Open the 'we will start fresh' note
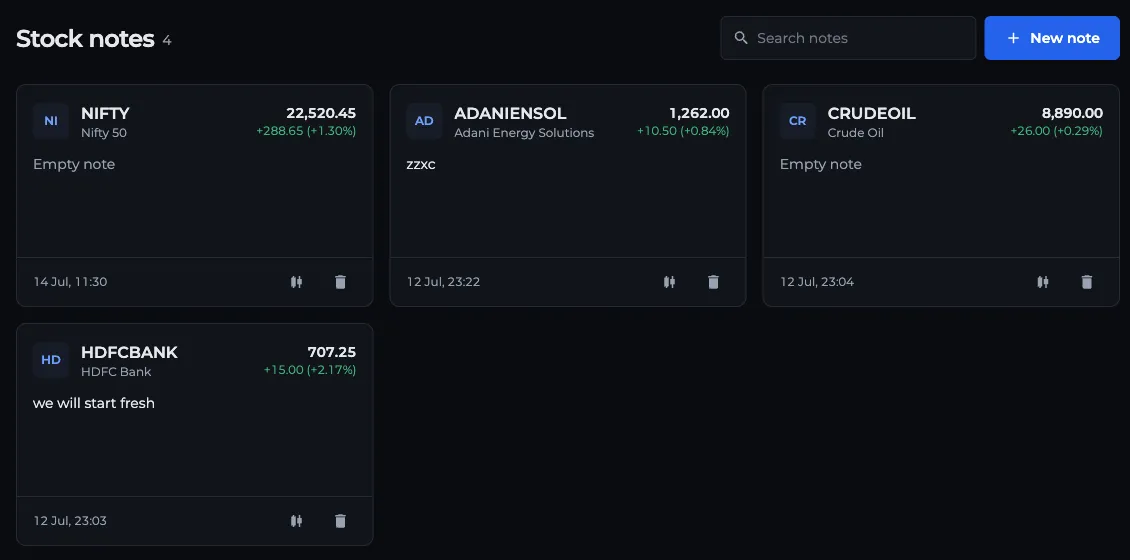 click(x=94, y=404)
